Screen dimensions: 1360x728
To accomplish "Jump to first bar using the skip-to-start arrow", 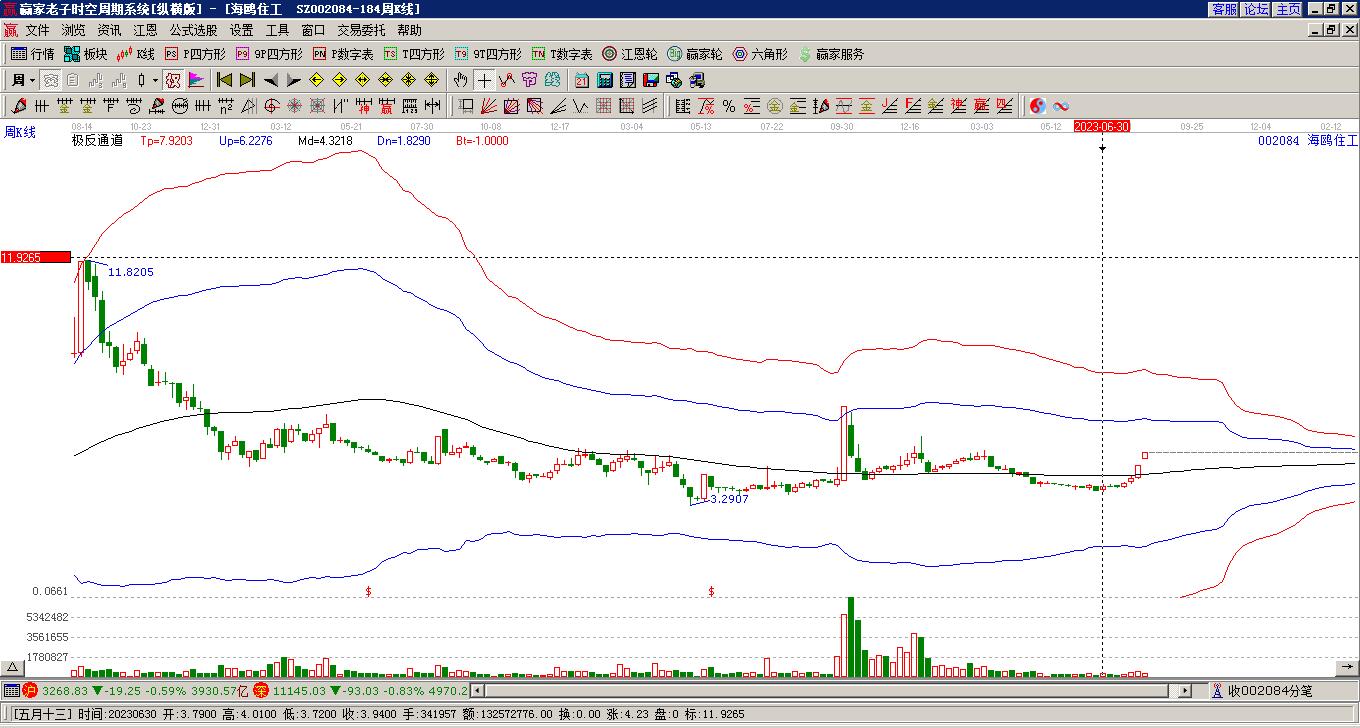I will (224, 80).
